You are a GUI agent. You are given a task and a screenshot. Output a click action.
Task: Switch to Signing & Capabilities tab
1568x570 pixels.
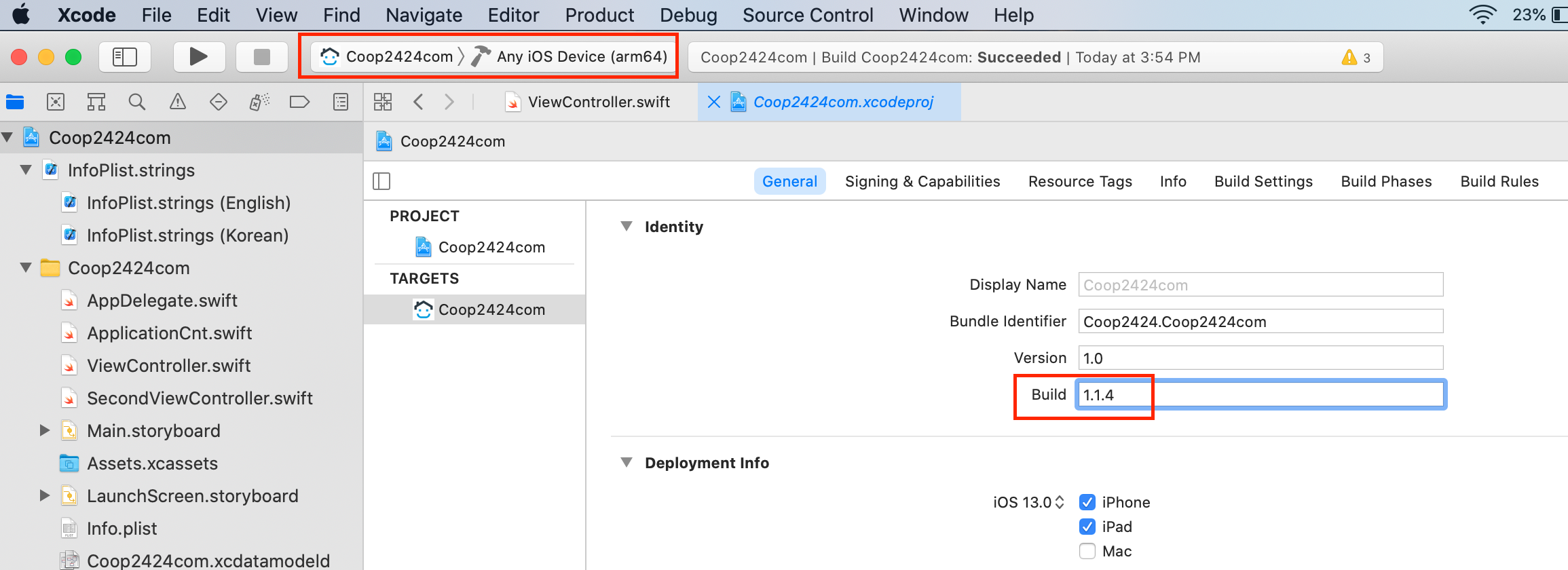coord(922,181)
